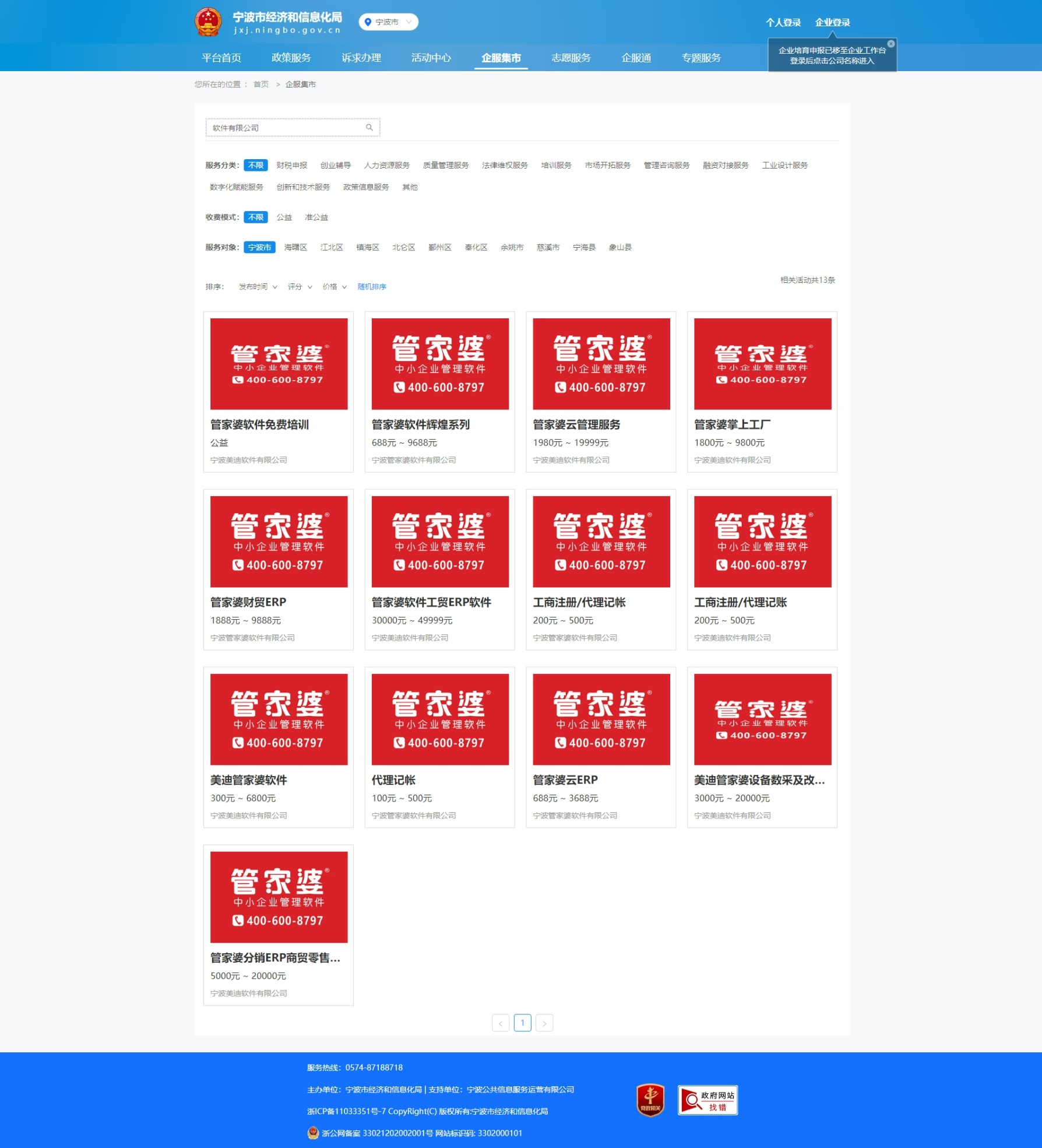1042x1148 pixels.
Task: Filter by 创业辅导 service category
Action: click(336, 165)
